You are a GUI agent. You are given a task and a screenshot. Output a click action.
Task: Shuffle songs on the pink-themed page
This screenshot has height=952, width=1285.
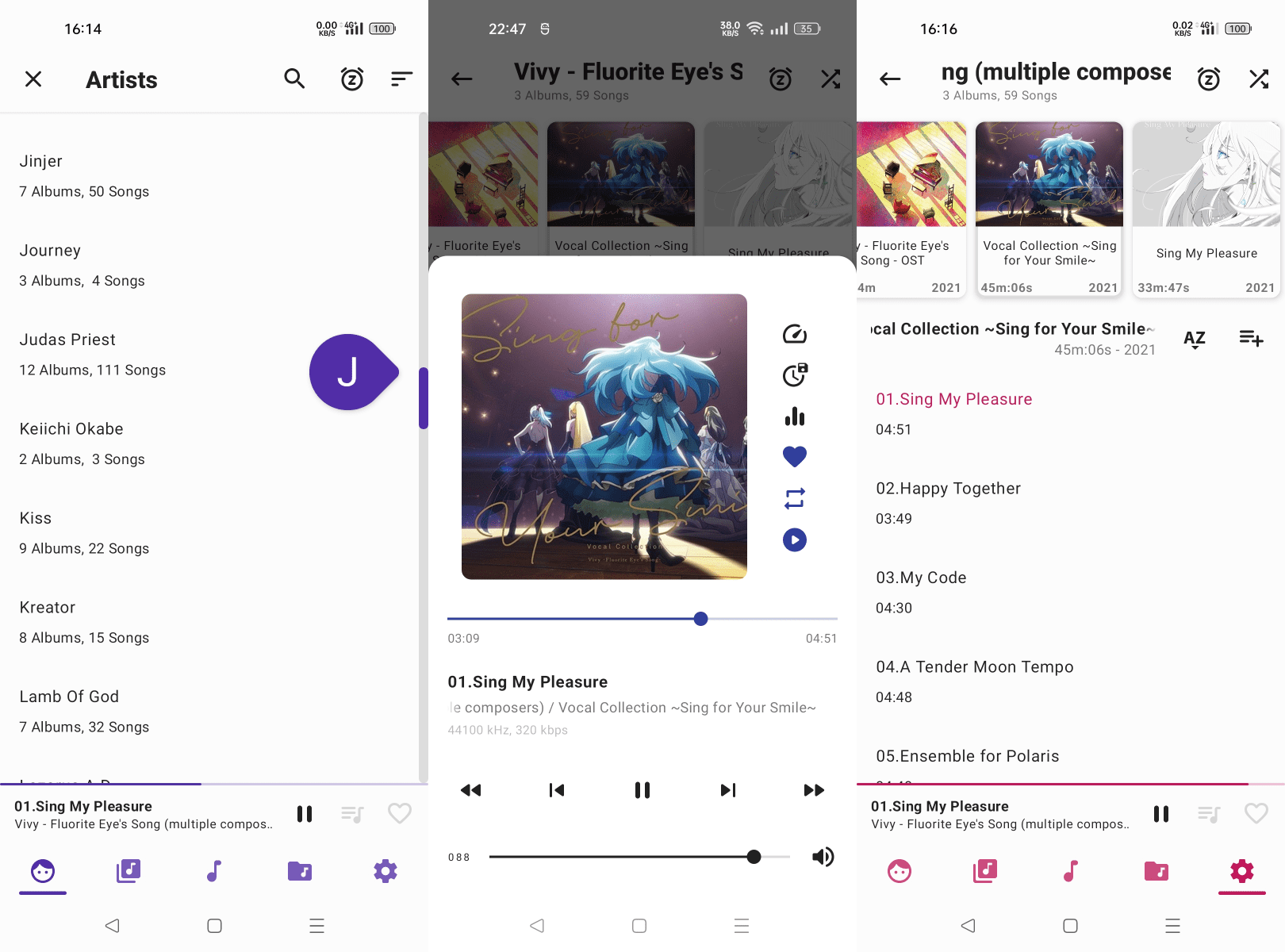[1259, 79]
